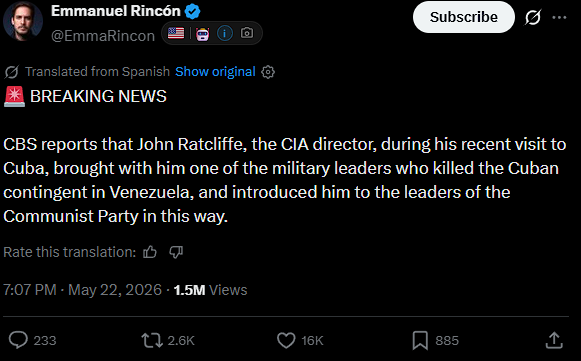Image resolution: width=581 pixels, height=361 pixels.
Task: Rate translation with thumbs up
Action: 150,252
